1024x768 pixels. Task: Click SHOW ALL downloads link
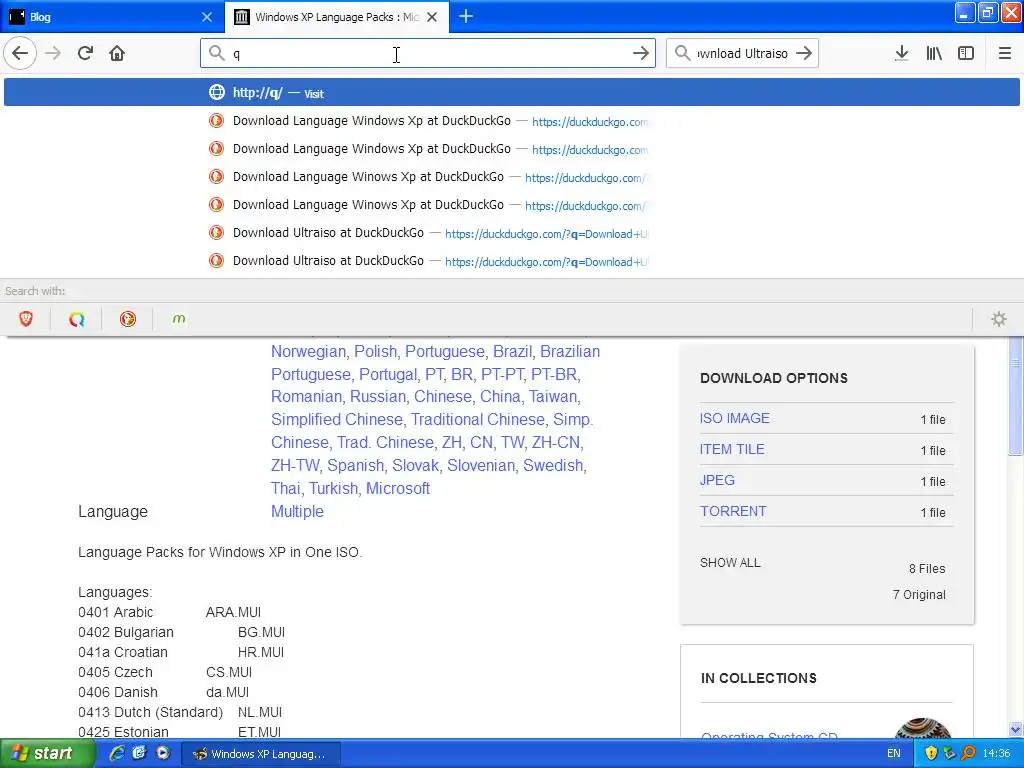[730, 562]
